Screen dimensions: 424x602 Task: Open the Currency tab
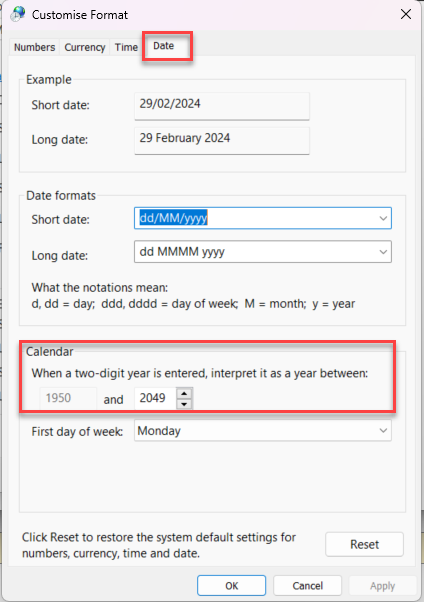click(84, 47)
